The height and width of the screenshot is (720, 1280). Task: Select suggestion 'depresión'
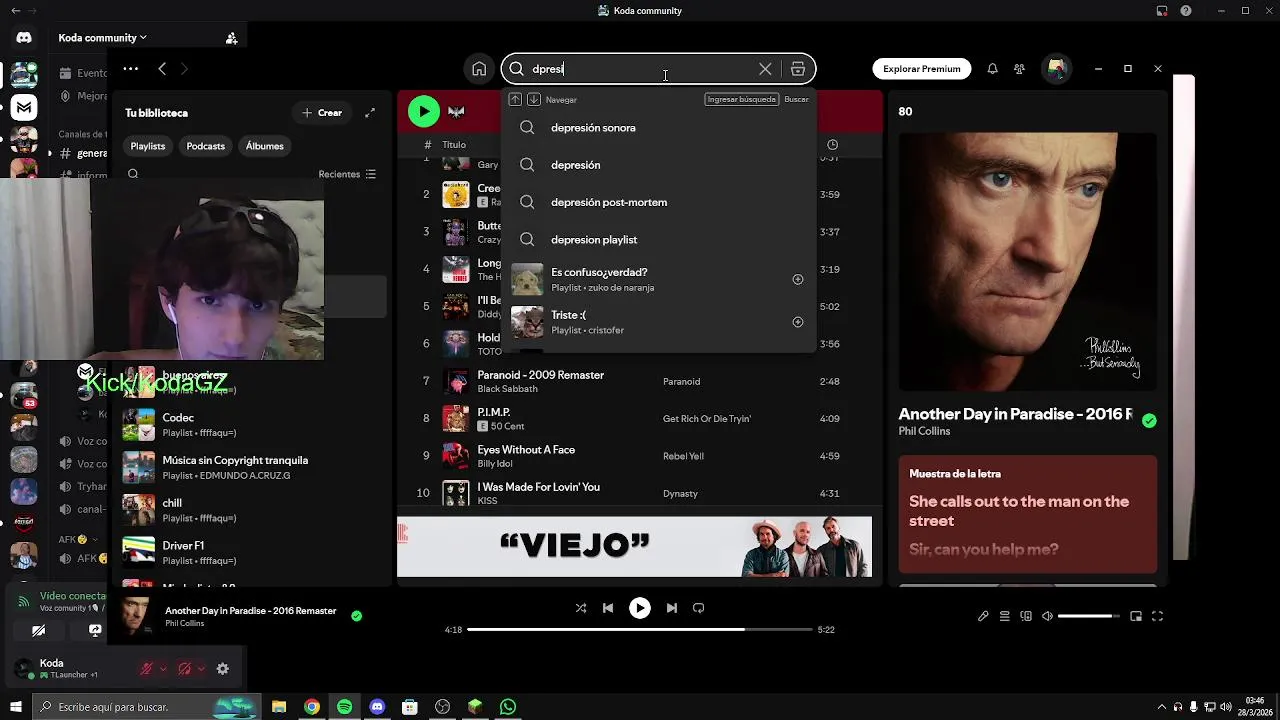(659, 165)
